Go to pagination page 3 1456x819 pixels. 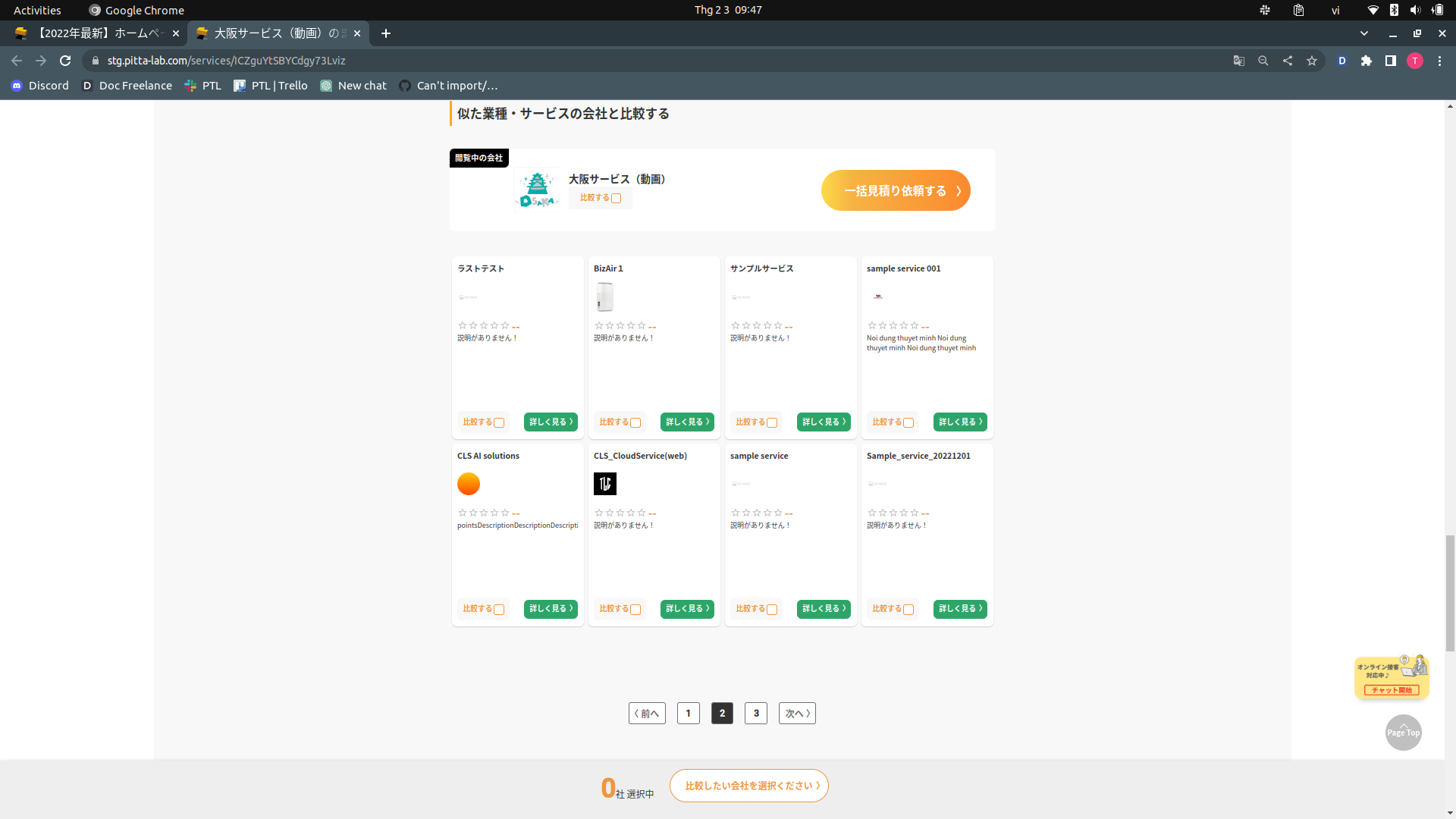coord(756,713)
